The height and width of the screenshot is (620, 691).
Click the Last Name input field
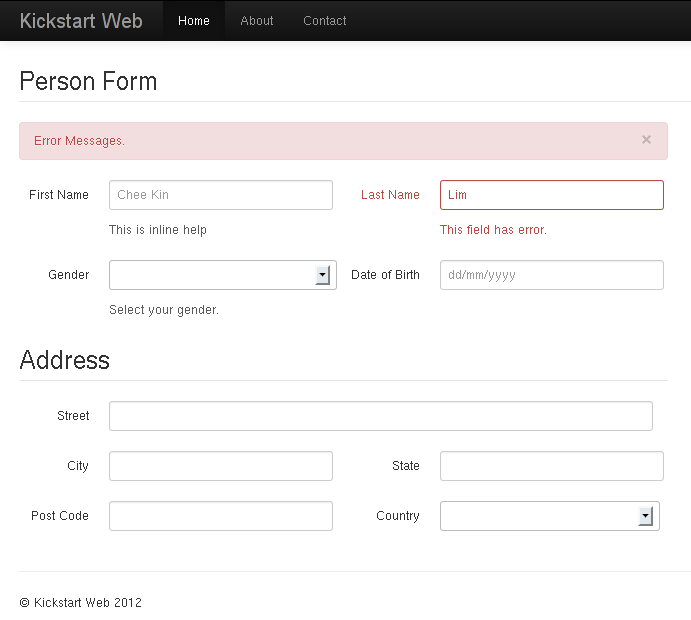(551, 195)
